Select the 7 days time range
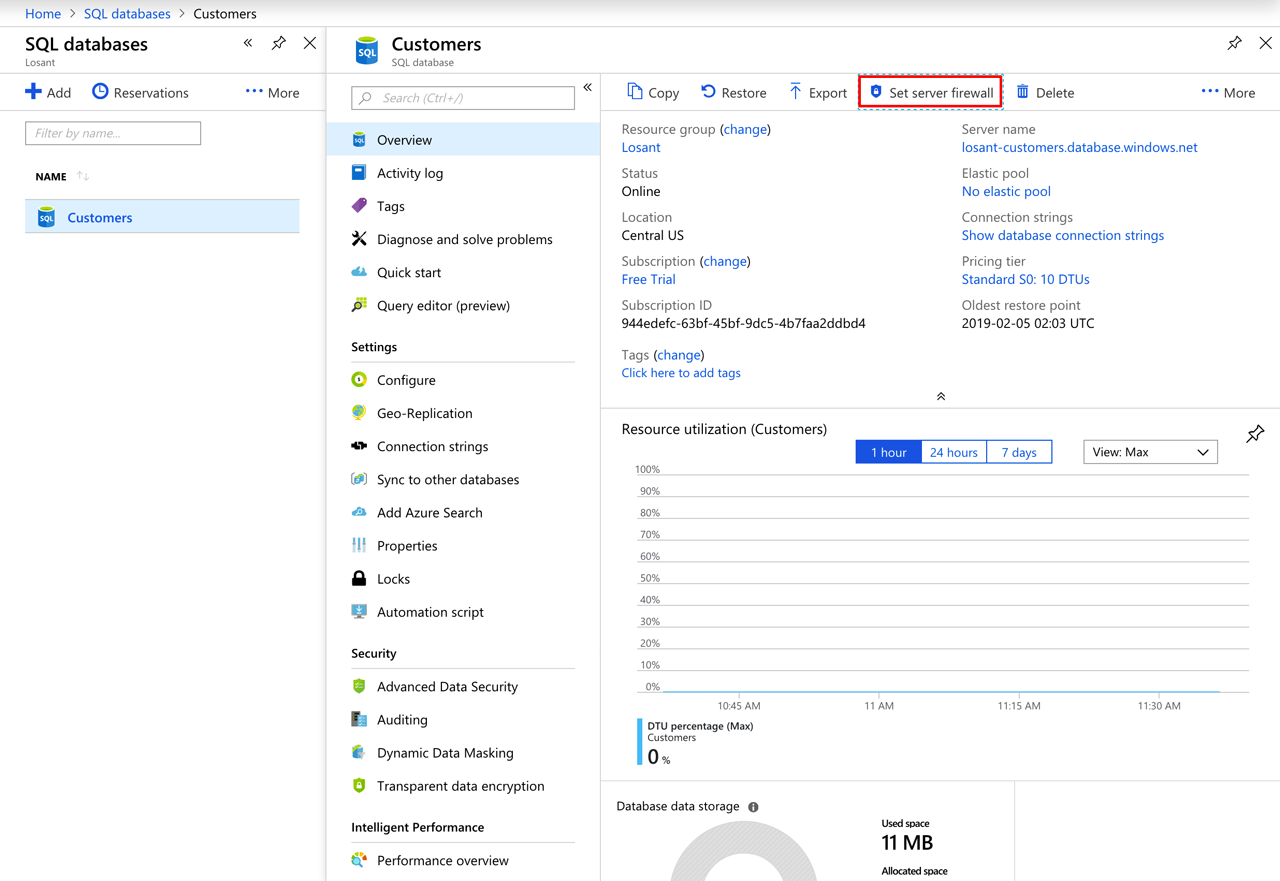 (1019, 452)
